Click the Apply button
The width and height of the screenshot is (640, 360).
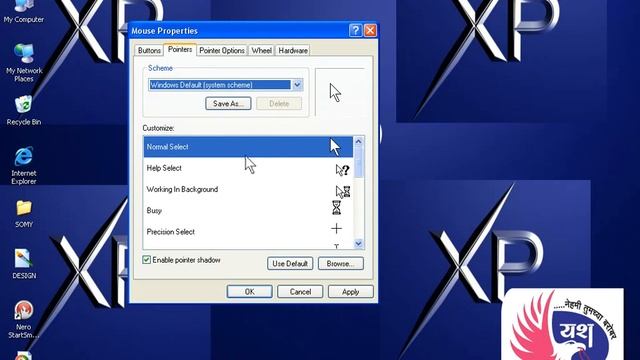[350, 292]
